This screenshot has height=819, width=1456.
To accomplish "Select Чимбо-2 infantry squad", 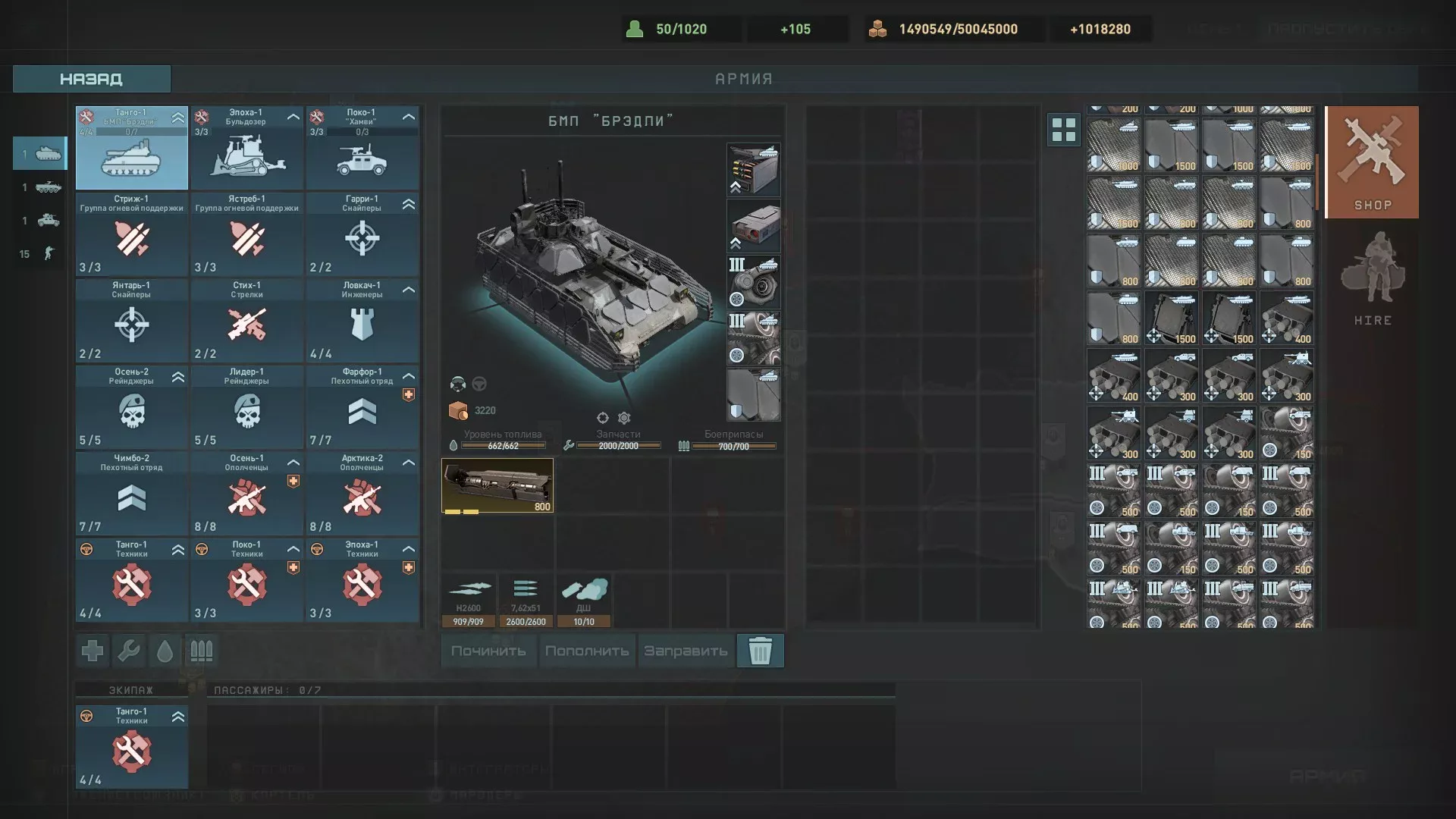I will tap(132, 494).
